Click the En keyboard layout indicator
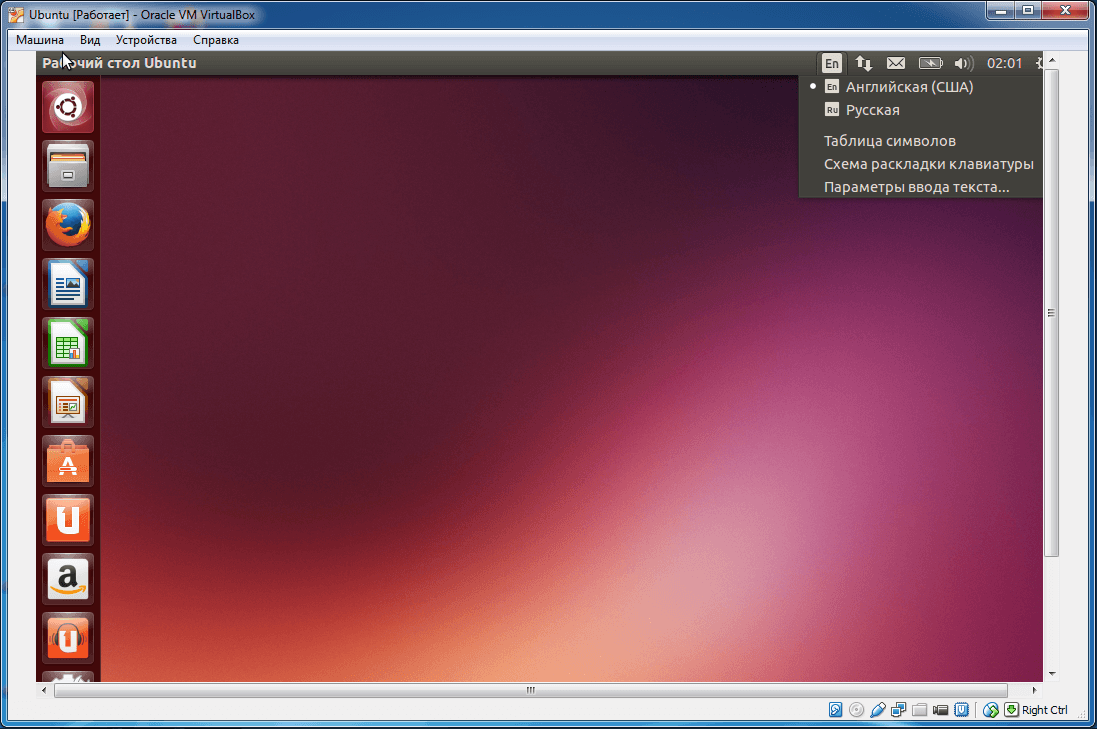 (x=831, y=63)
